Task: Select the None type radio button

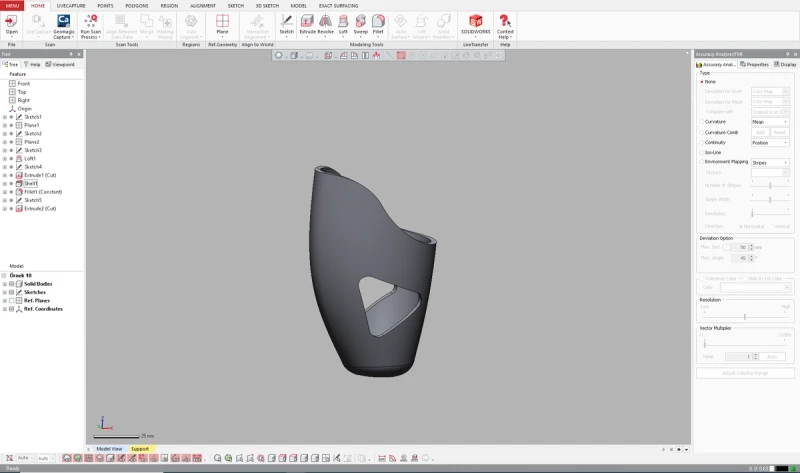Action: pyautogui.click(x=702, y=82)
